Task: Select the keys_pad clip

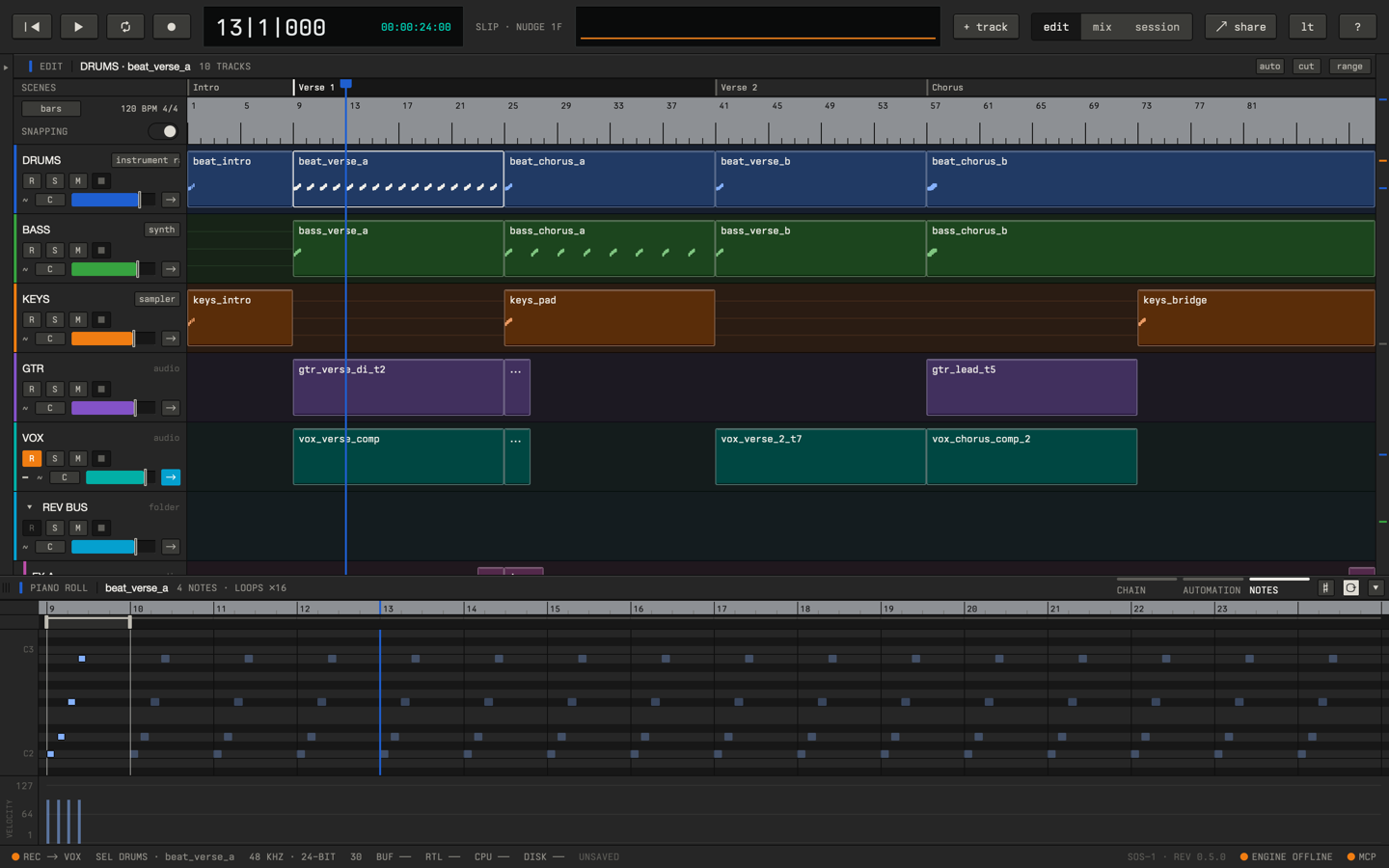Action: point(610,318)
